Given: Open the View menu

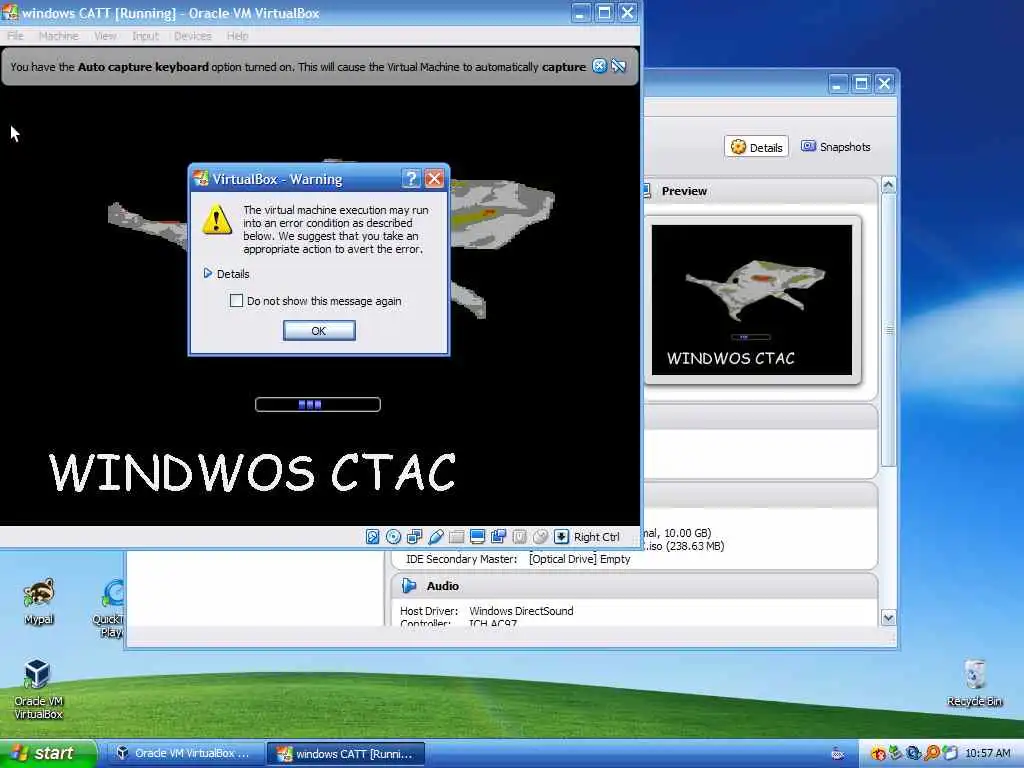Looking at the screenshot, I should [105, 36].
